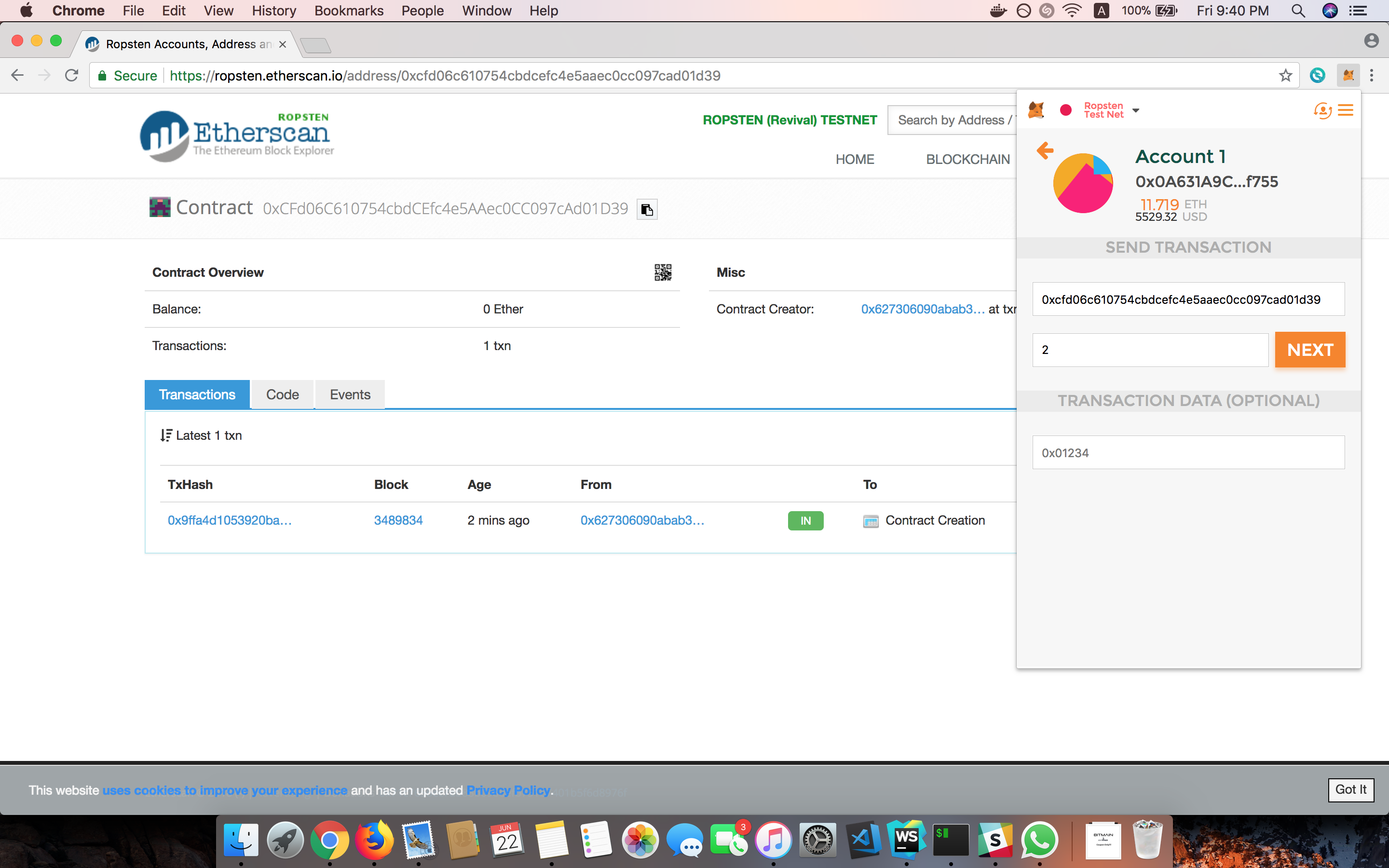Bookmark the page with the star icon
This screenshot has height=868, width=1389.
1285,75
